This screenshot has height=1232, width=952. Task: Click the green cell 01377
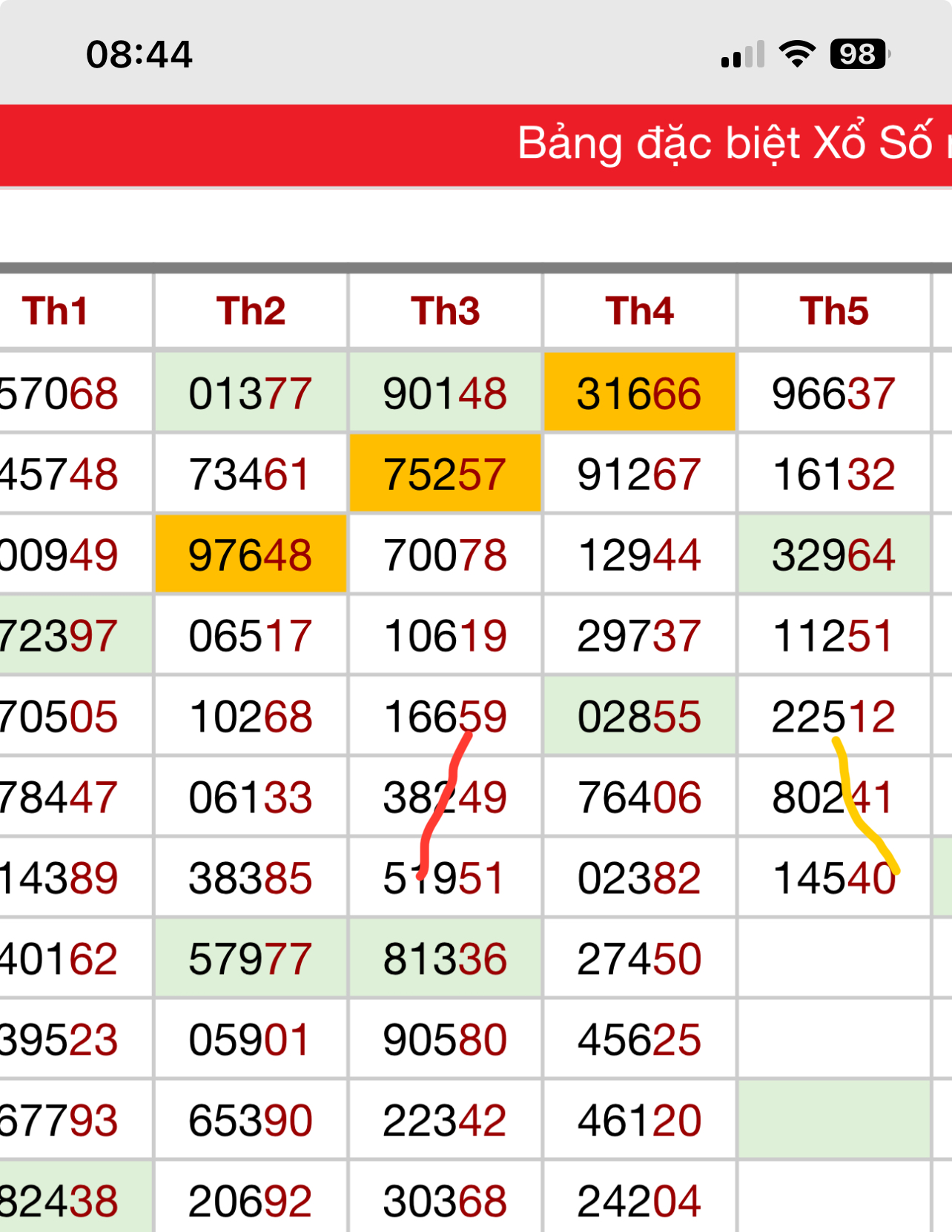[x=251, y=392]
